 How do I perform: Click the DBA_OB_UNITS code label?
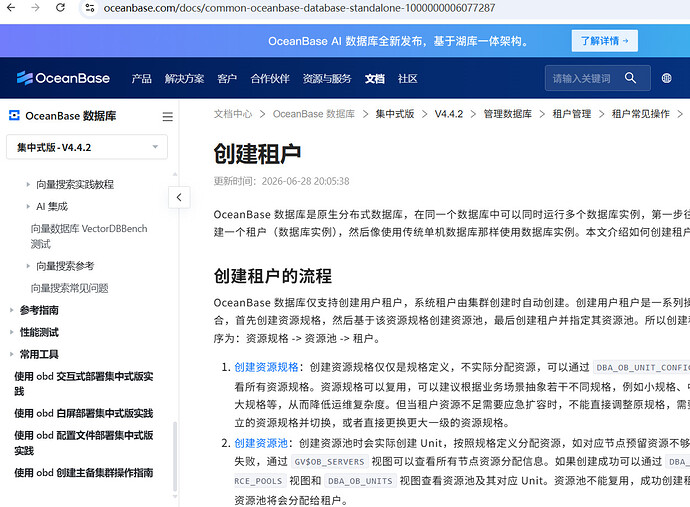pos(360,481)
